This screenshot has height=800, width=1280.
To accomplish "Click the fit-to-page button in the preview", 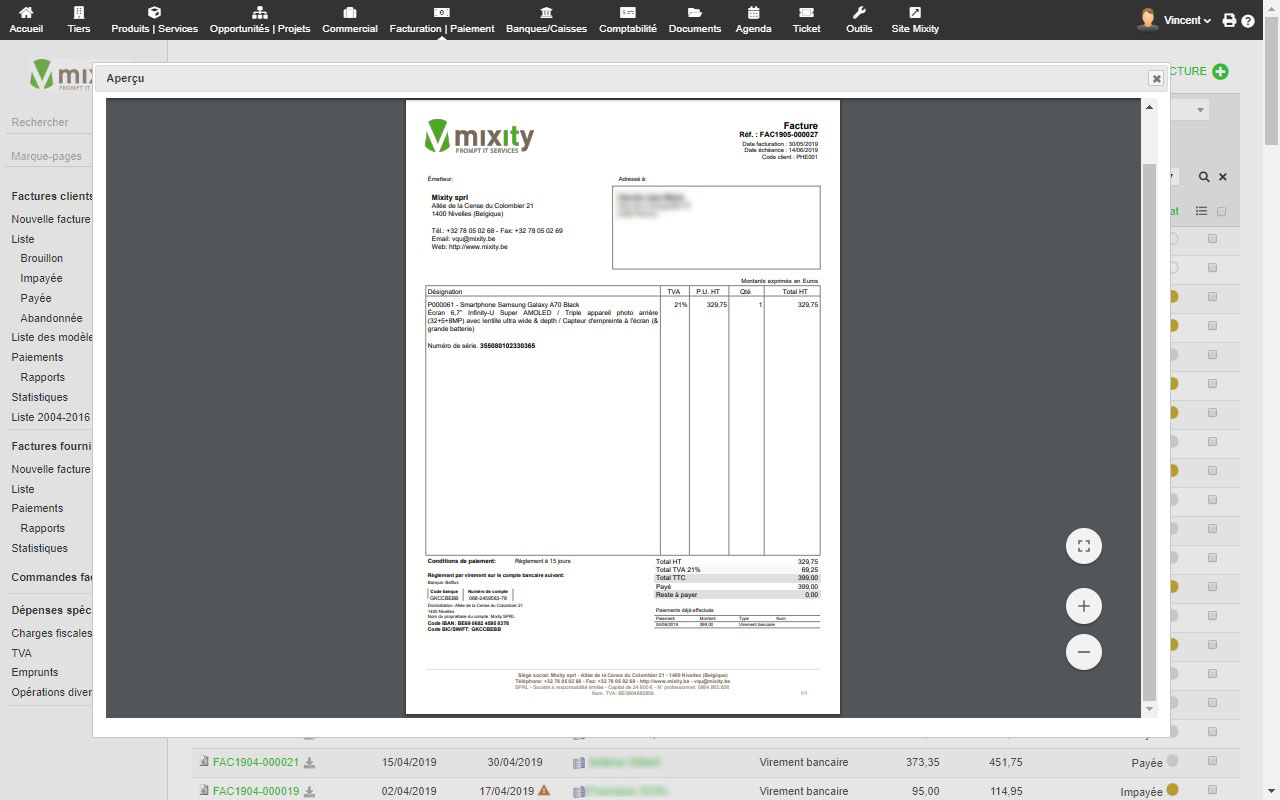I will pos(1083,546).
